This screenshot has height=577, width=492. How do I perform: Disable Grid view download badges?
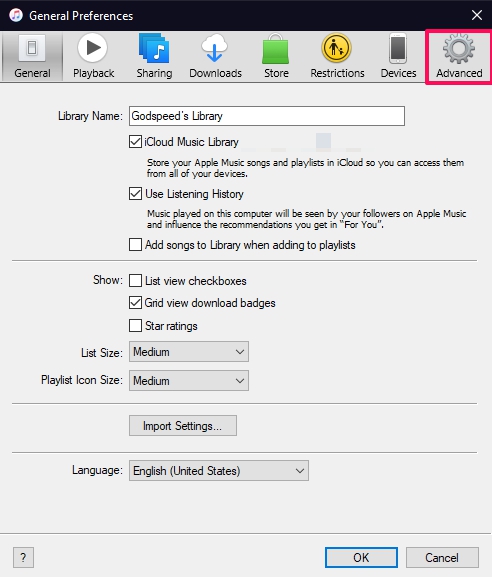(x=135, y=302)
